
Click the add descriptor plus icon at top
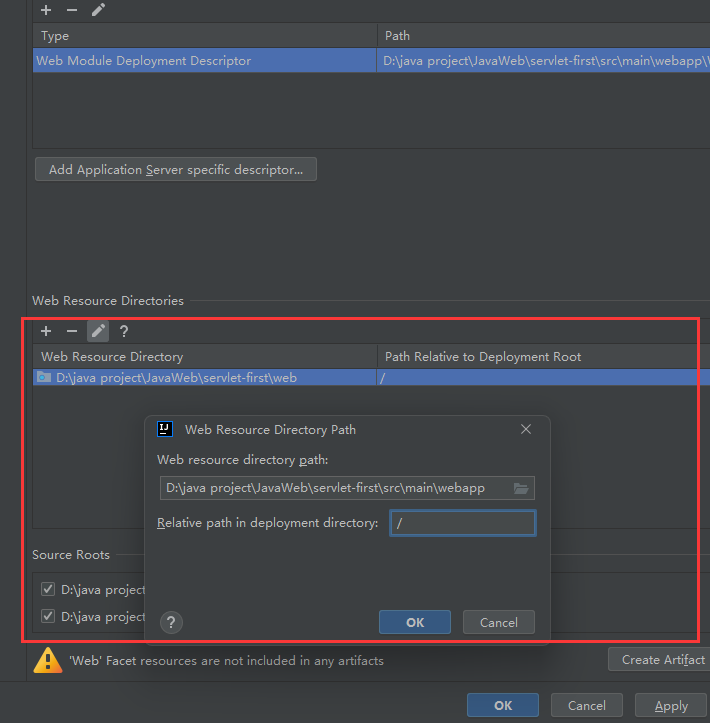click(46, 10)
